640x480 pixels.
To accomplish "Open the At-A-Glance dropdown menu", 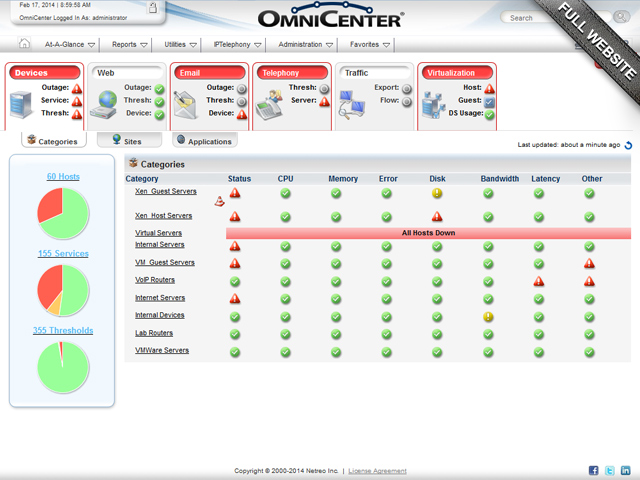I will pyautogui.click(x=69, y=44).
